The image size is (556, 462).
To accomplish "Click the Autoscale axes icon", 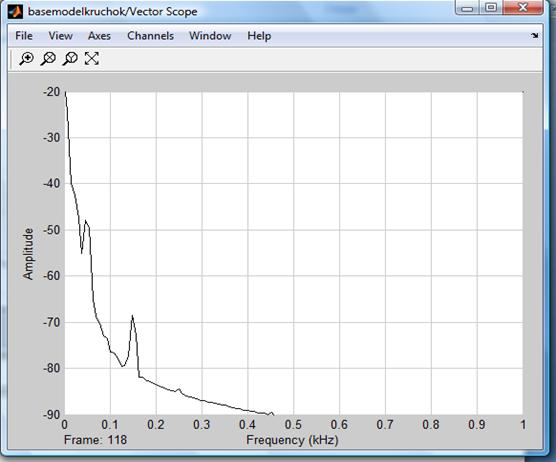I will 92,59.
